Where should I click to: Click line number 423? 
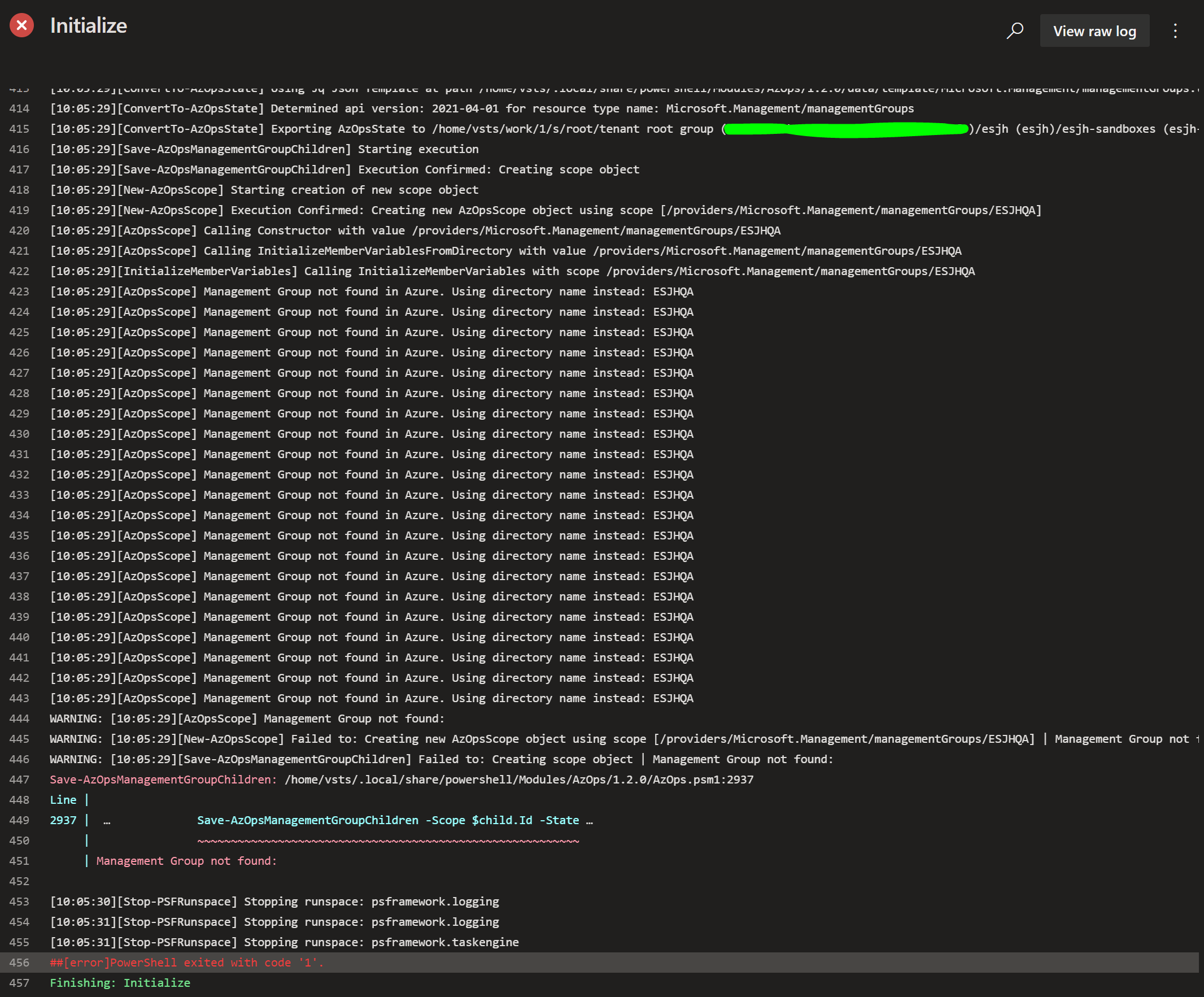tap(20, 291)
